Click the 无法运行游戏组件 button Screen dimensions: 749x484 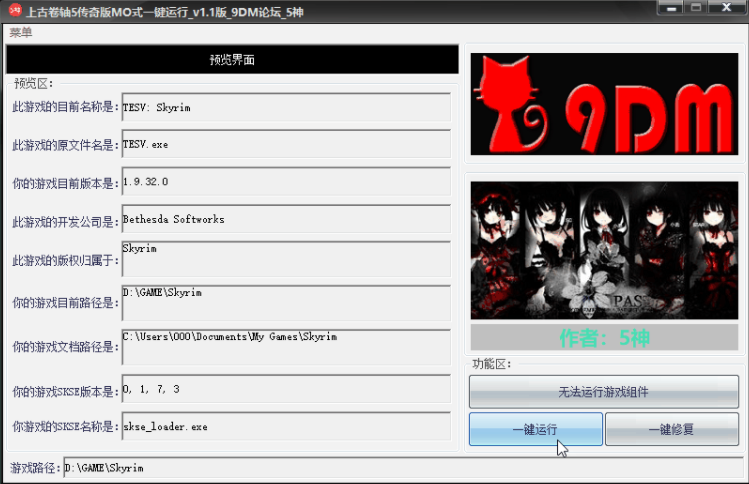[604, 392]
